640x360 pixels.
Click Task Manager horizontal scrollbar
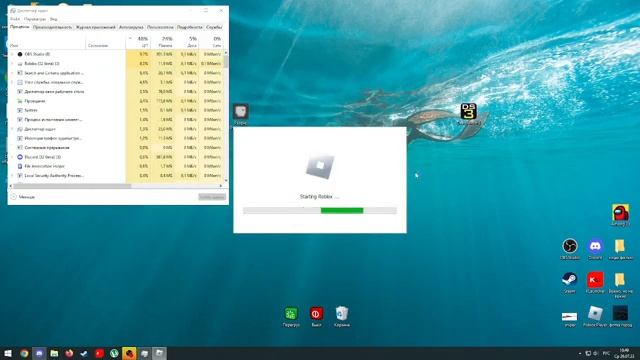click(72, 186)
